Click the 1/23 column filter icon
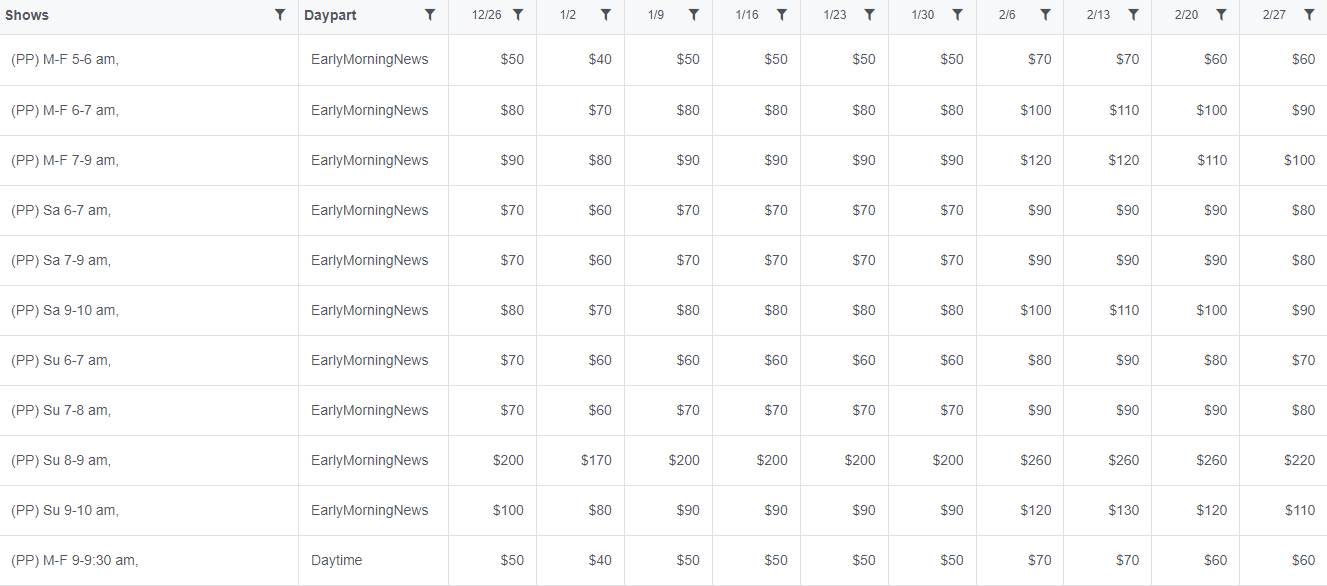Viewport: 1327px width, 586px height. [x=870, y=15]
